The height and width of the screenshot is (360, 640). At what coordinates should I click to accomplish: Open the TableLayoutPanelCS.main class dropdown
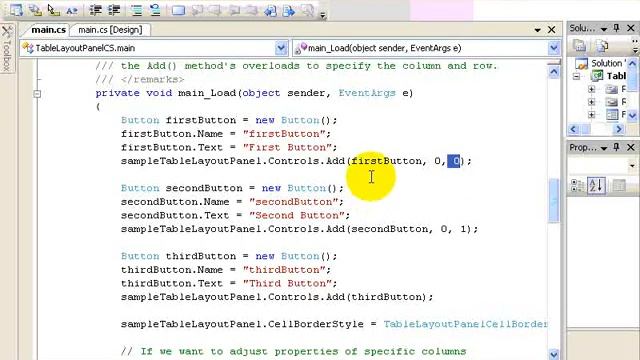[281, 48]
